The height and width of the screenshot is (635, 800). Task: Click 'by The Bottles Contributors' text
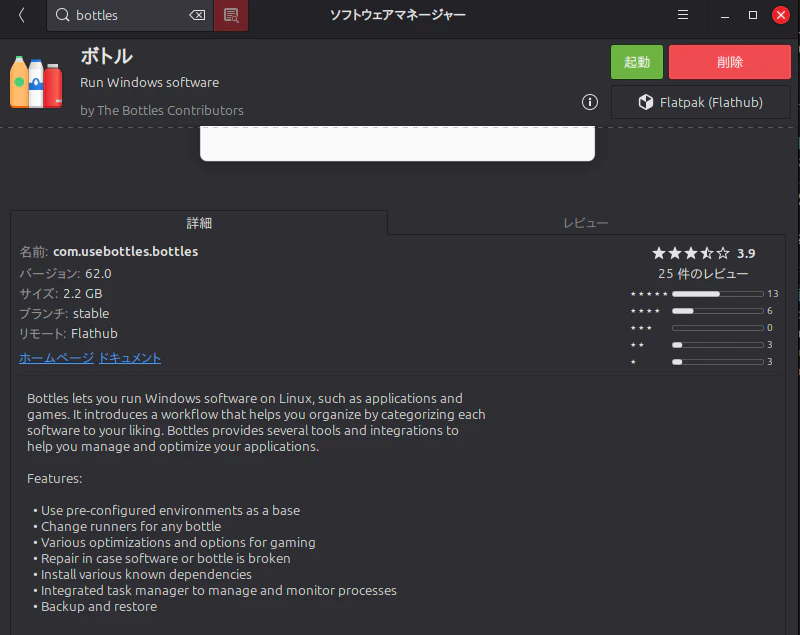click(162, 110)
